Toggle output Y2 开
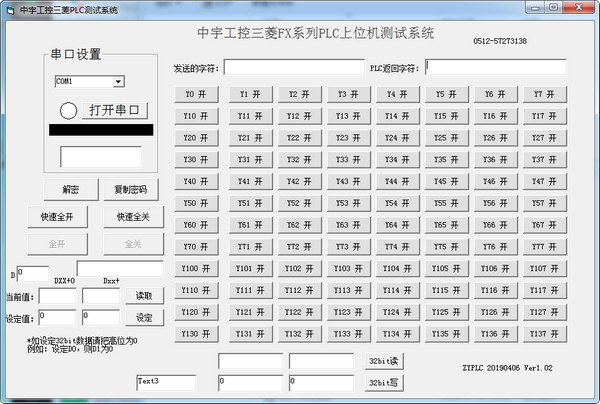Viewport: 600px width, 404px height. point(300,94)
